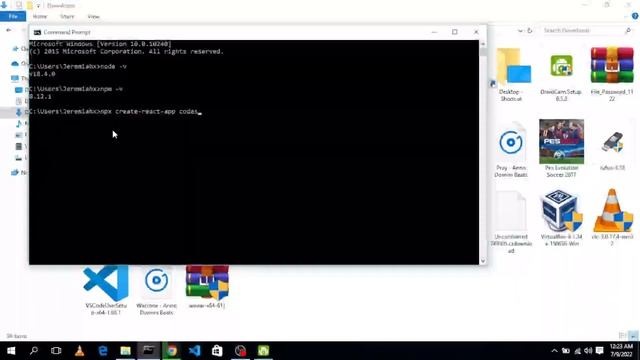
Task: Open Visual Studio Code from the taskbar
Action: click(195, 351)
